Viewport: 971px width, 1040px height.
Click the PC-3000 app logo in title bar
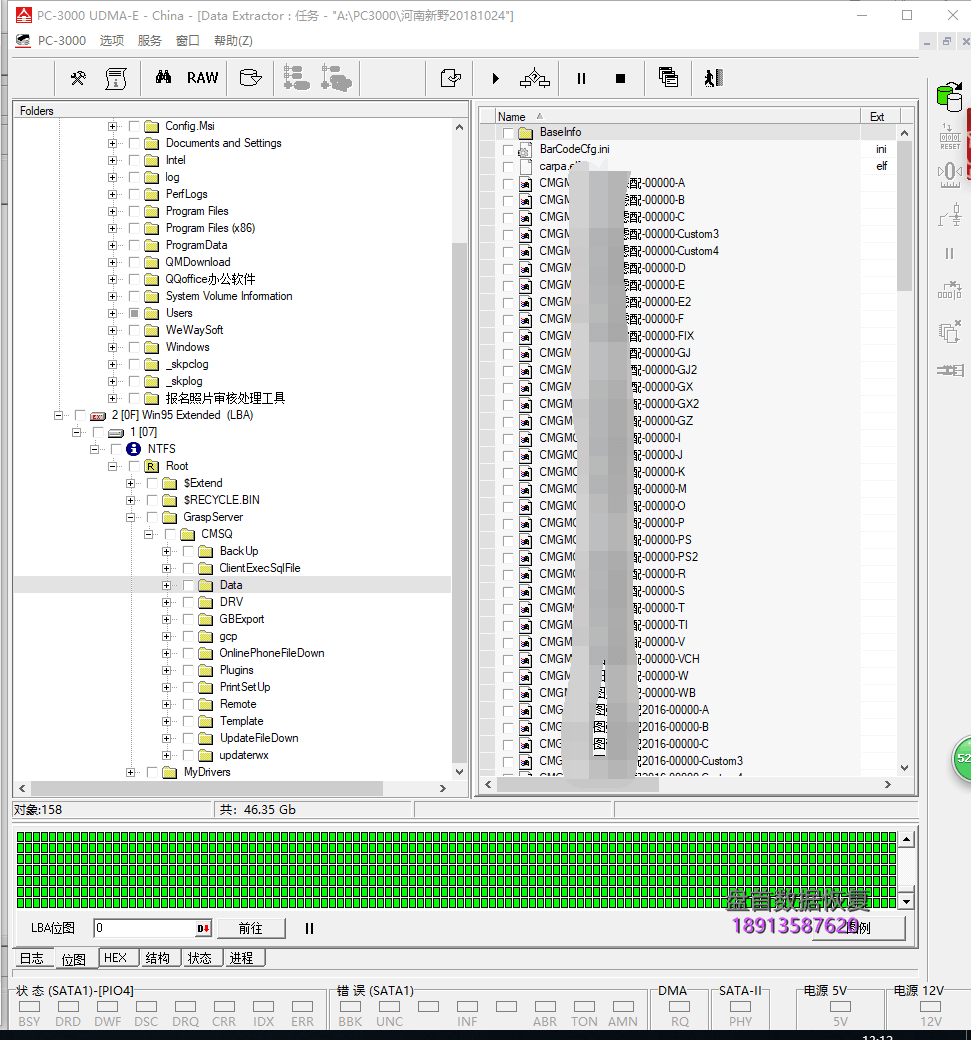24,15
